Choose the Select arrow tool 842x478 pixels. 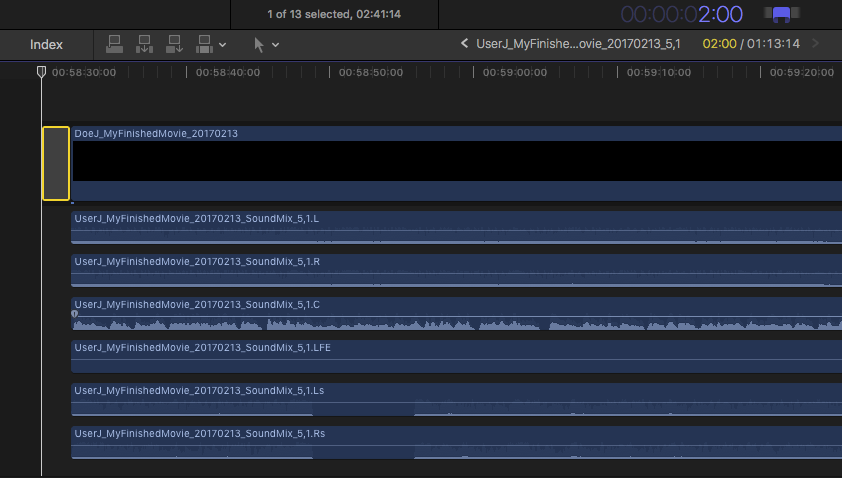click(x=259, y=45)
